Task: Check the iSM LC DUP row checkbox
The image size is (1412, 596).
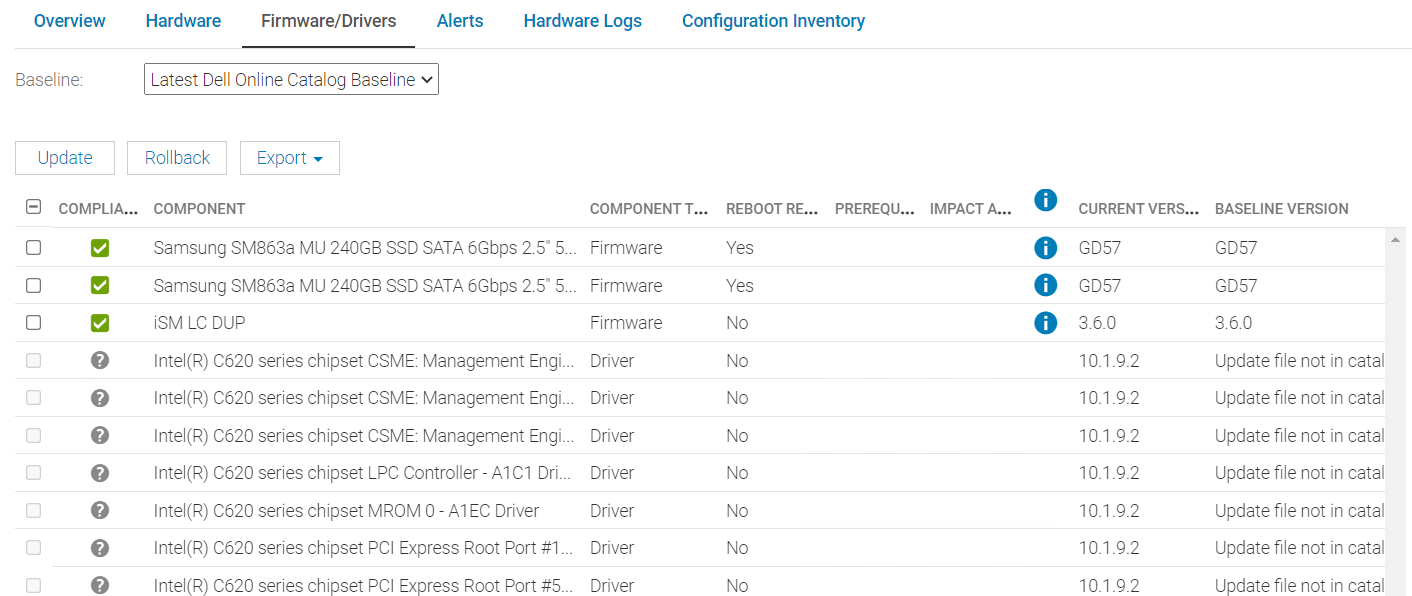Action: 33,322
